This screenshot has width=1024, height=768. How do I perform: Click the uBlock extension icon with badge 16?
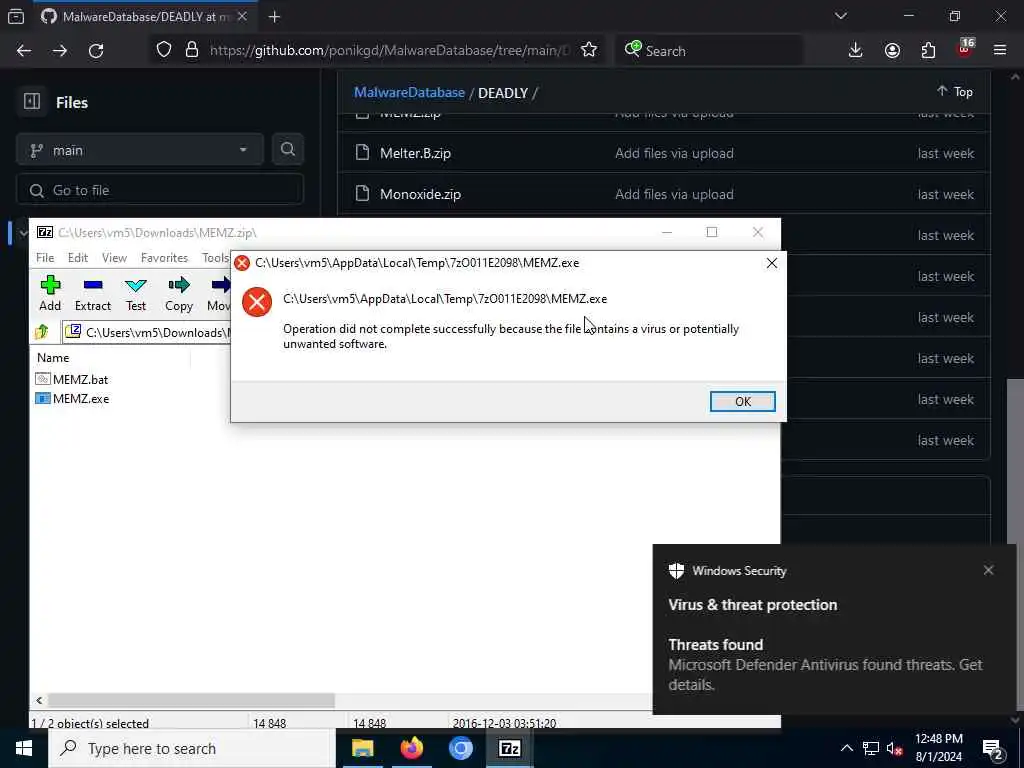tap(965, 49)
